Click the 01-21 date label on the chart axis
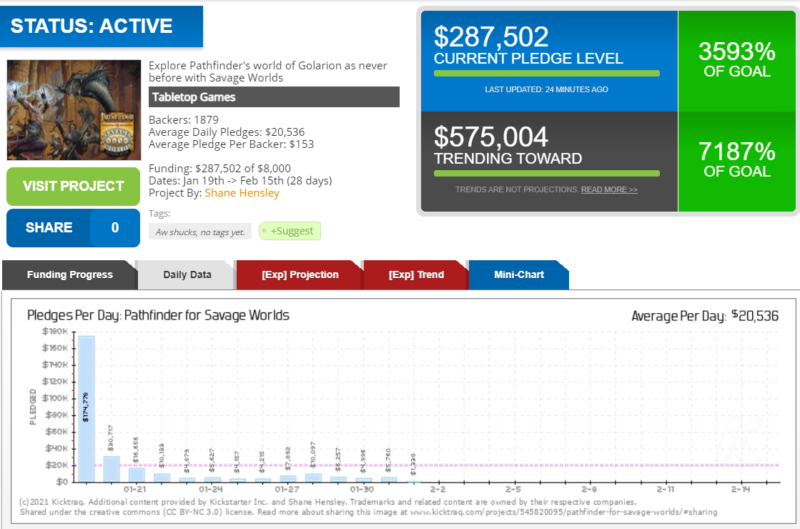 [x=135, y=489]
